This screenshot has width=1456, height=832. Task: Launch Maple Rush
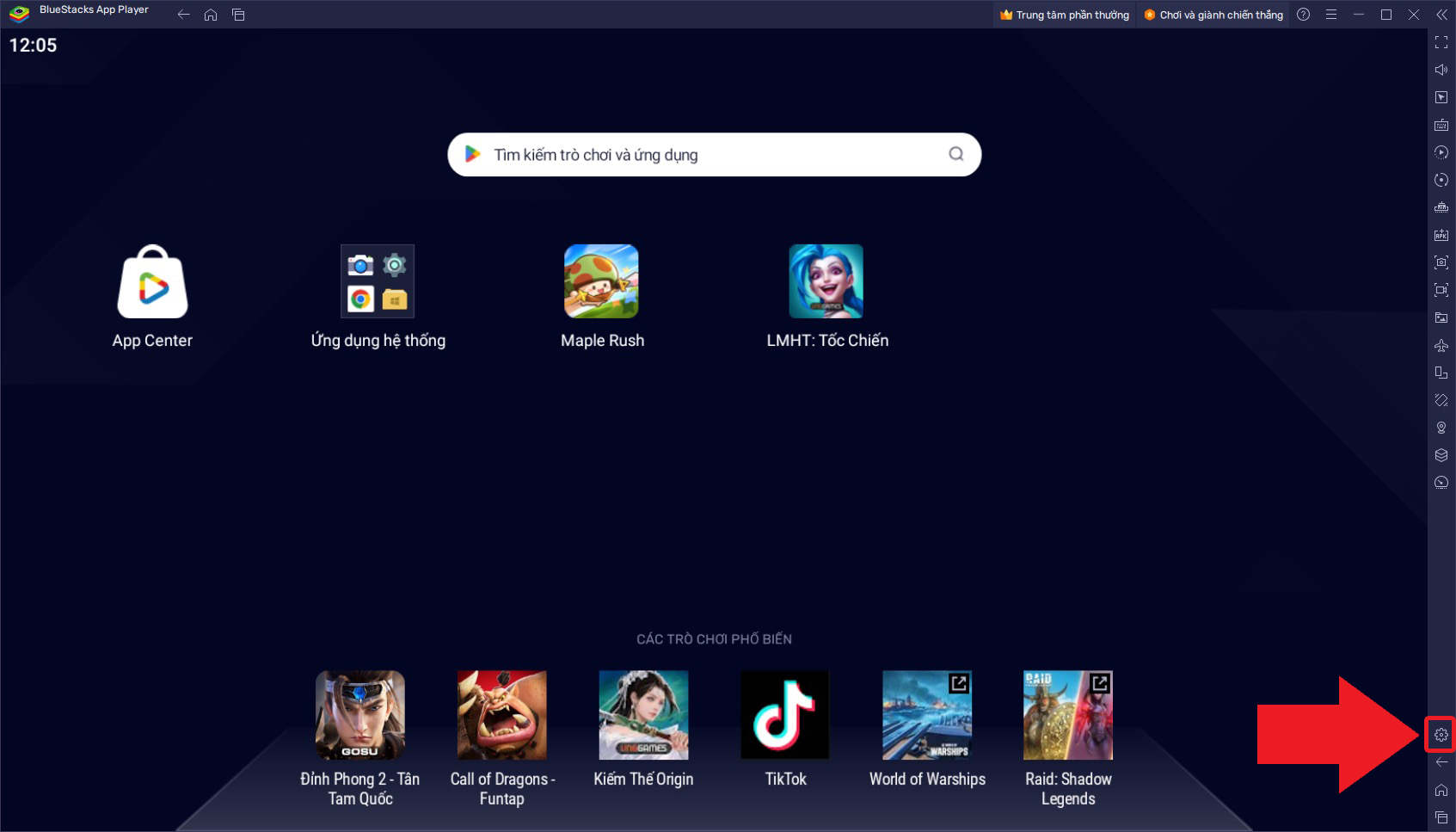[601, 281]
